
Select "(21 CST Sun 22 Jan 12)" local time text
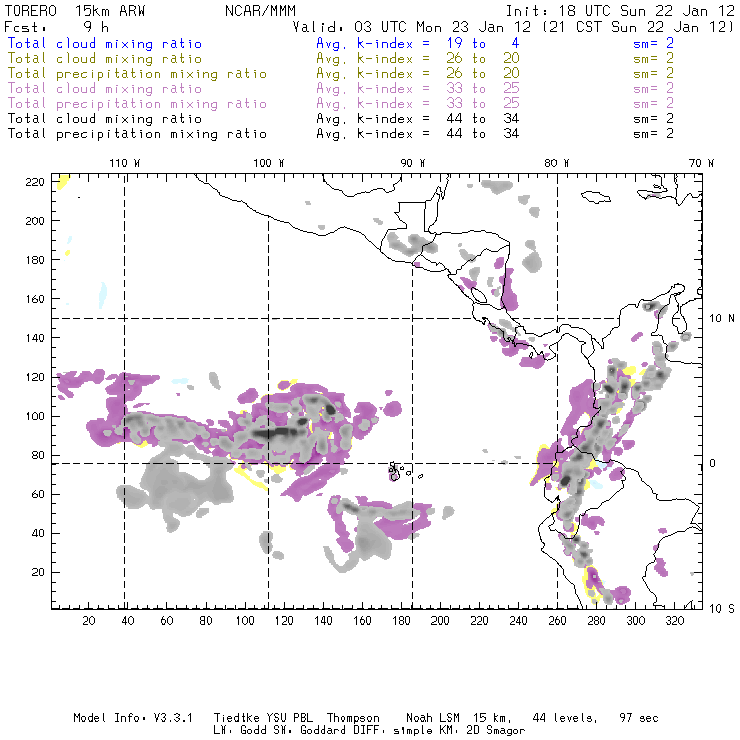point(638,27)
